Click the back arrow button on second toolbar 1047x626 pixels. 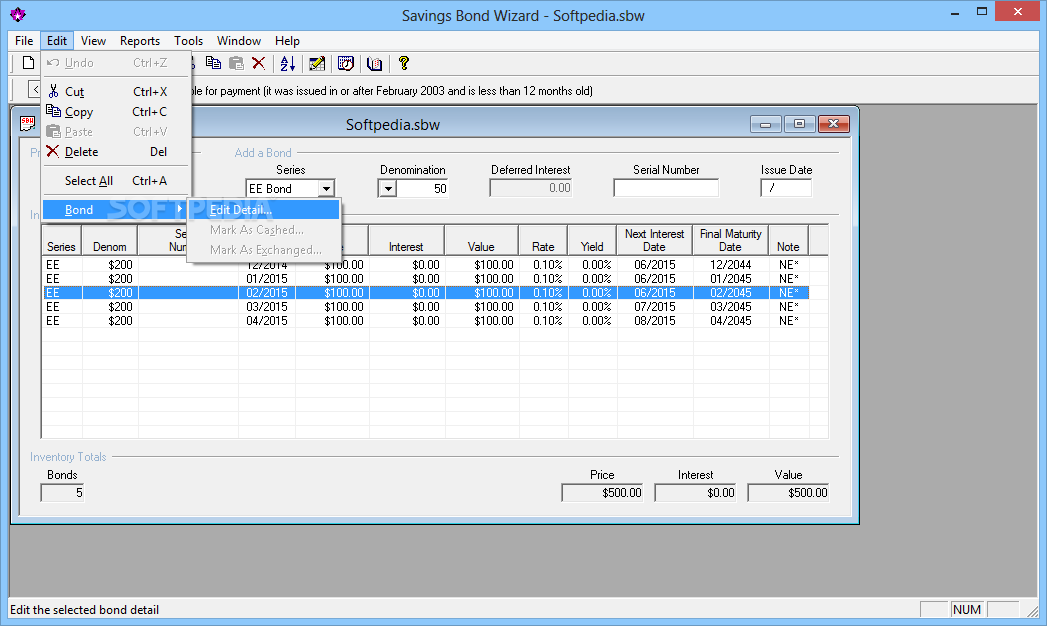click(x=35, y=89)
